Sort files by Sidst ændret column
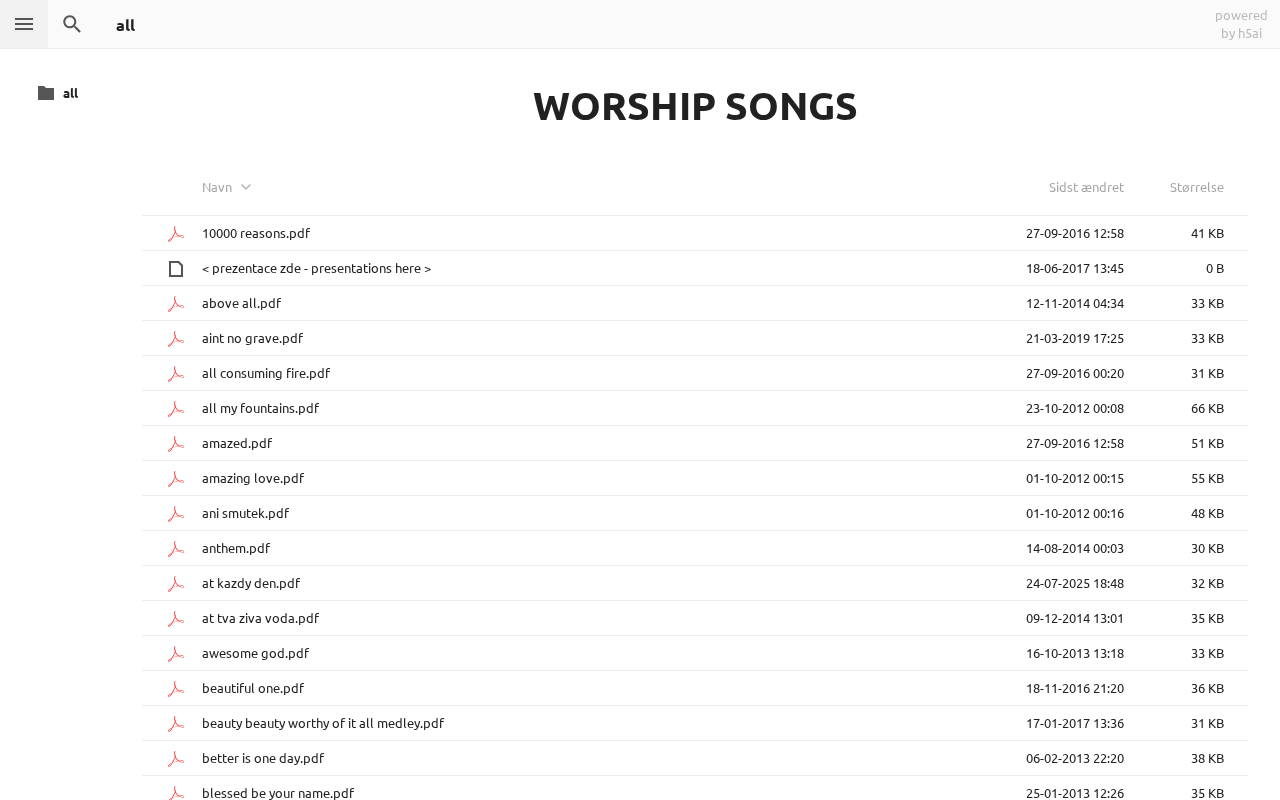Viewport: 1280px width, 800px height. pos(1086,187)
